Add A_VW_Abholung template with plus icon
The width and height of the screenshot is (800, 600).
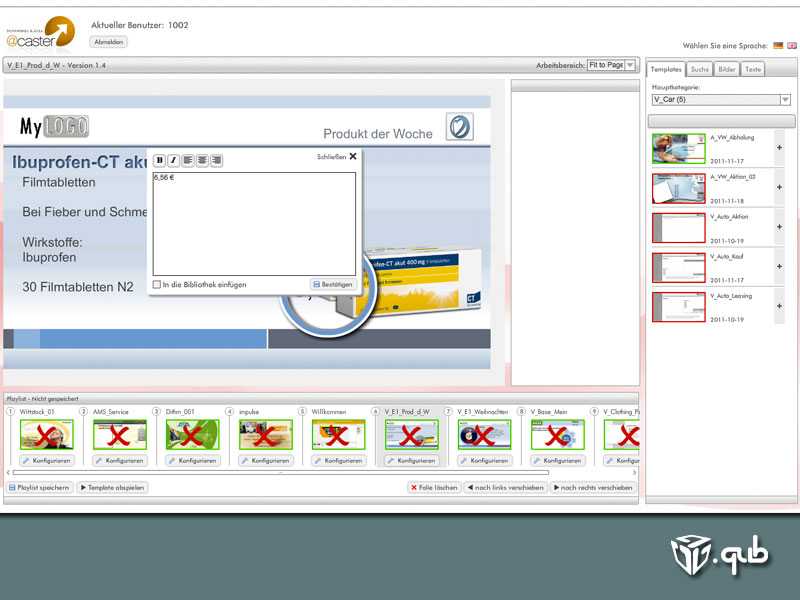779,148
